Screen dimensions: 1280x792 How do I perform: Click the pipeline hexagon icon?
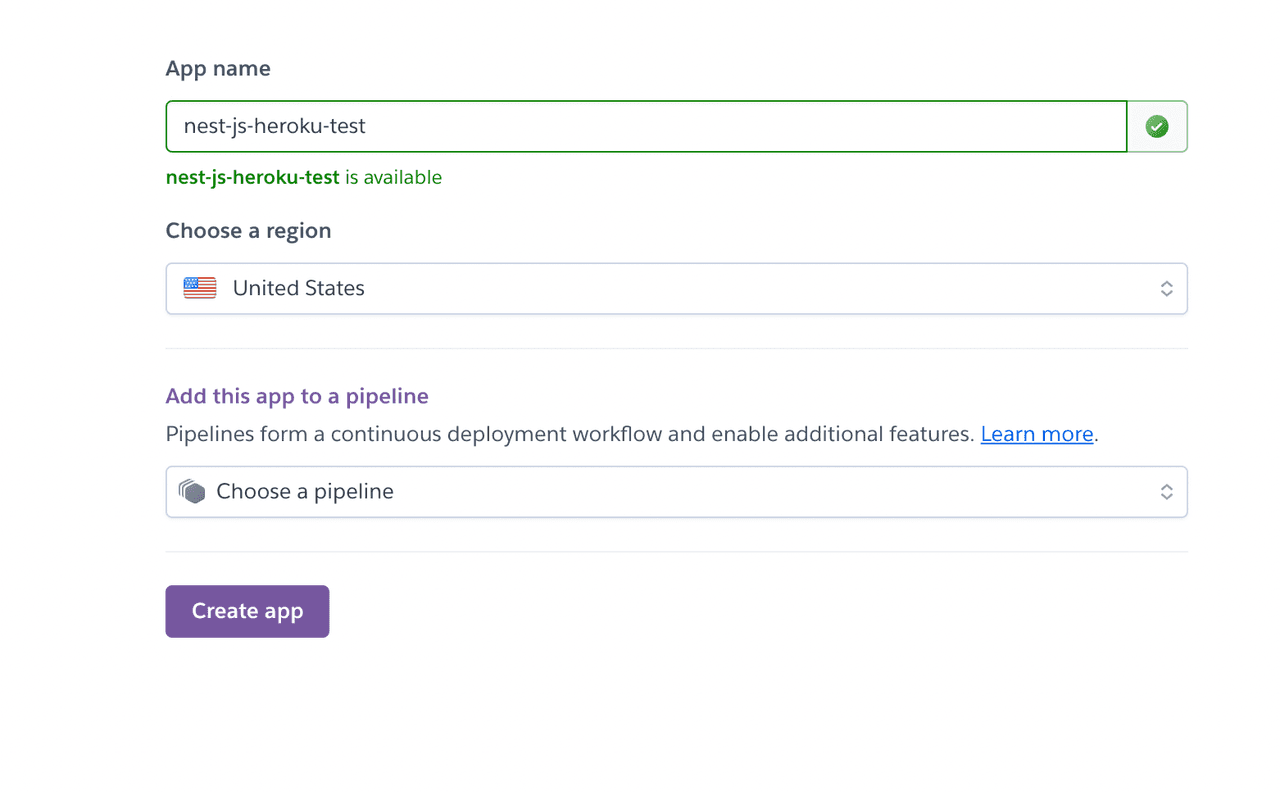192,491
